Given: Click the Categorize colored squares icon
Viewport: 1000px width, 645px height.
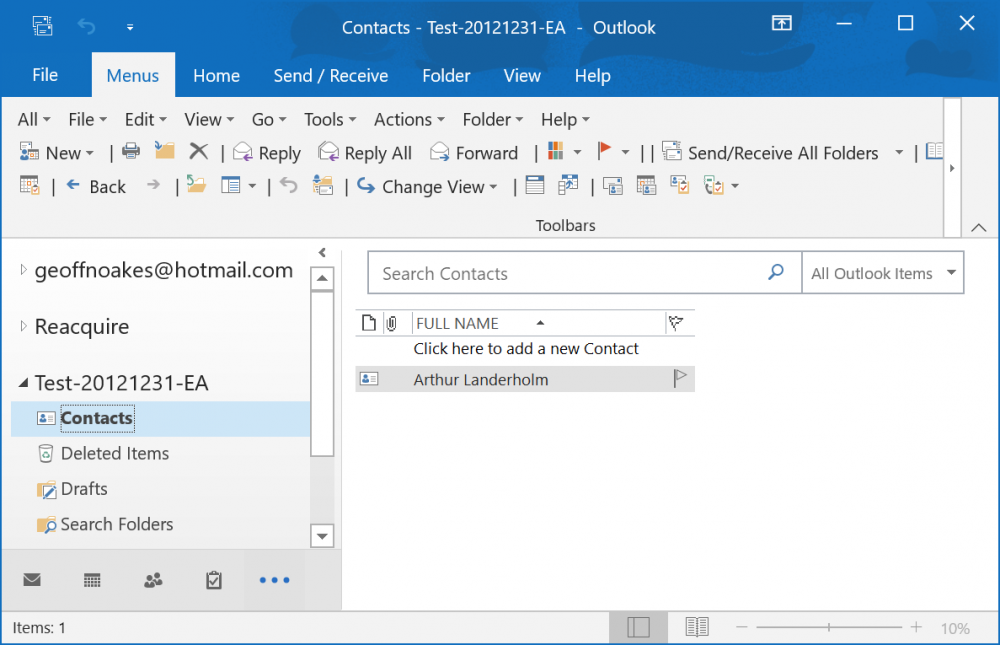Looking at the screenshot, I should 556,152.
